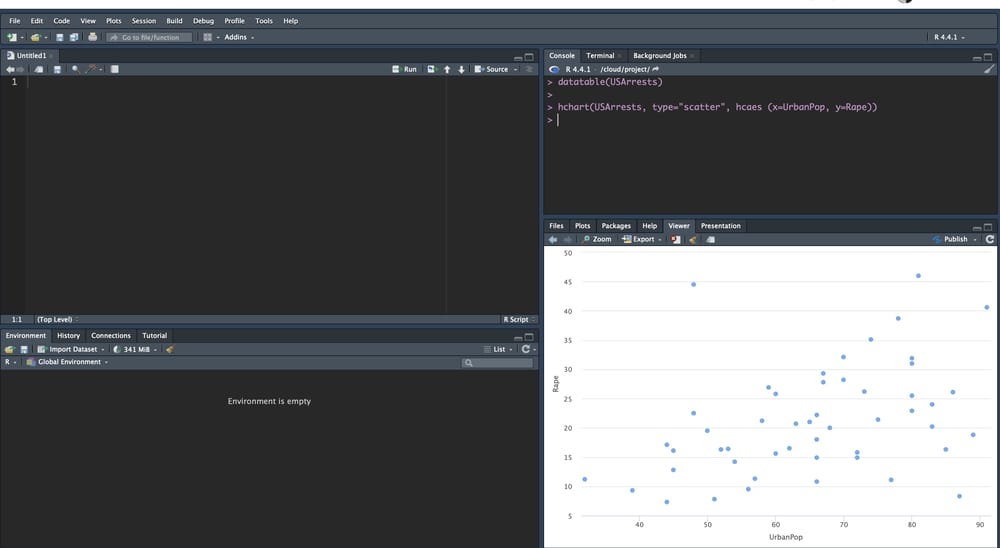Open Global Environment selector

67,362
